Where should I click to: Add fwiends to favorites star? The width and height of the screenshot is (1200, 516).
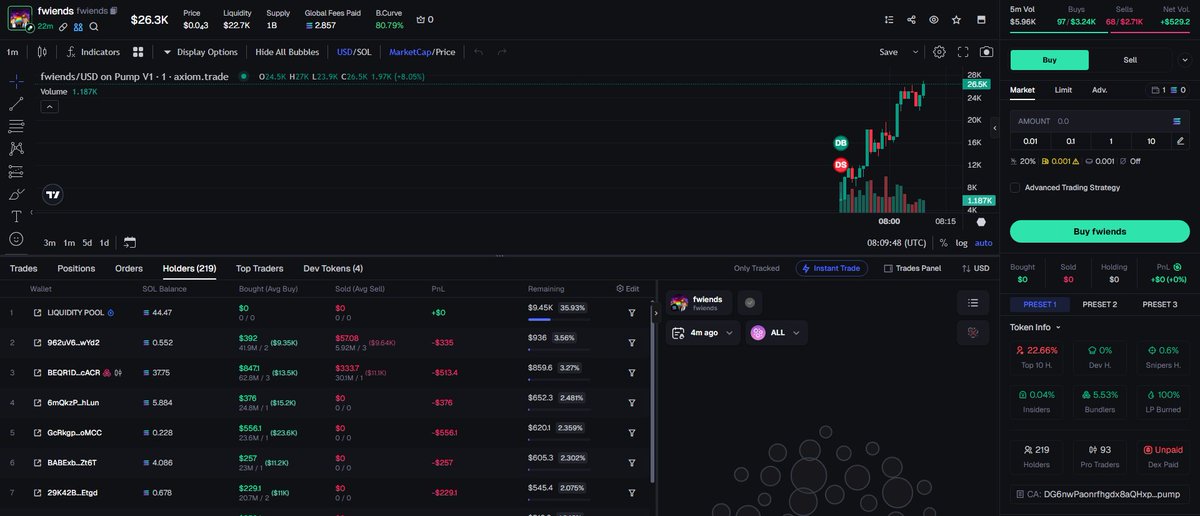[957, 19]
